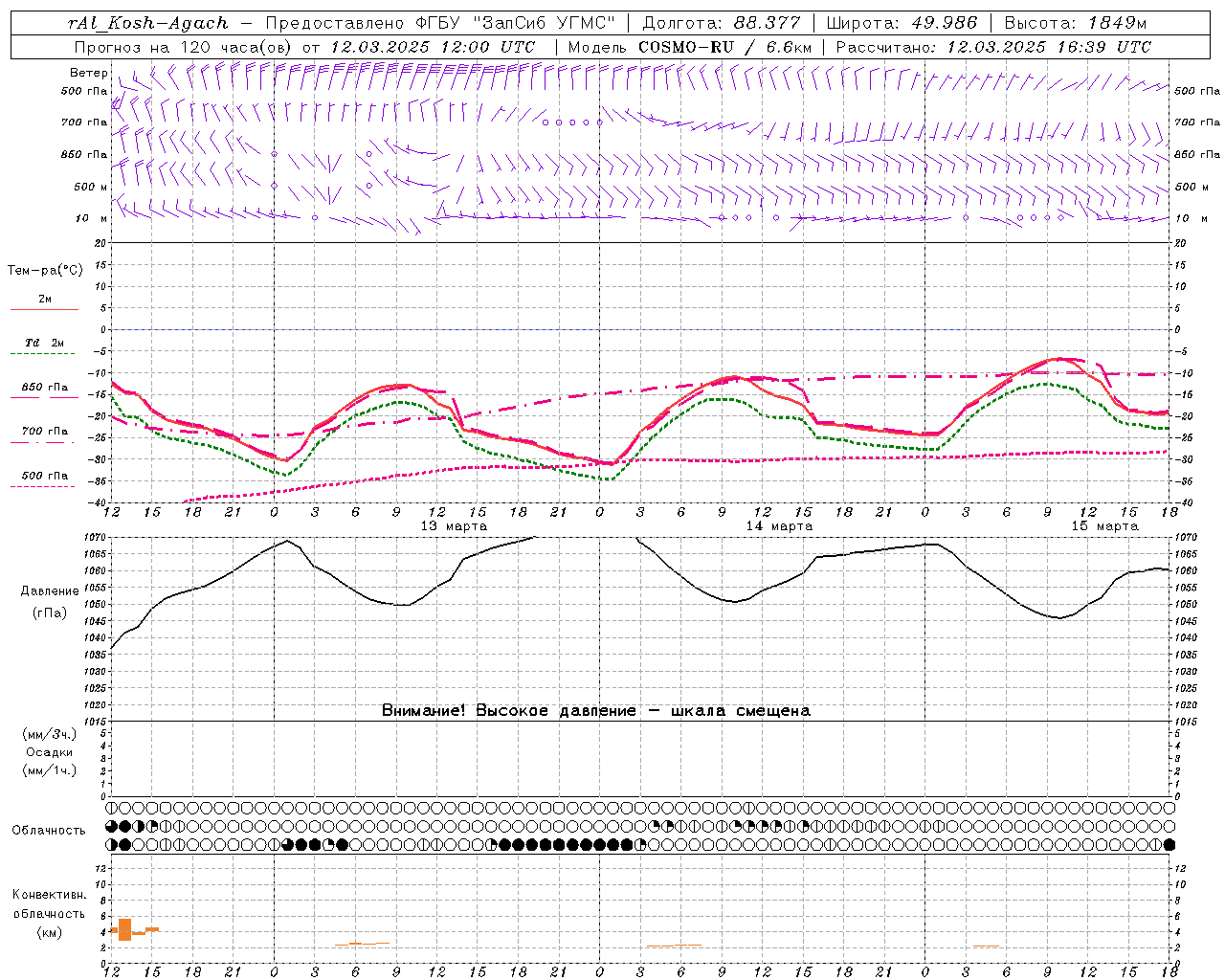The image size is (1225, 980).
Task: Click the 850 гПа temperature legend entry
Action: (44, 389)
